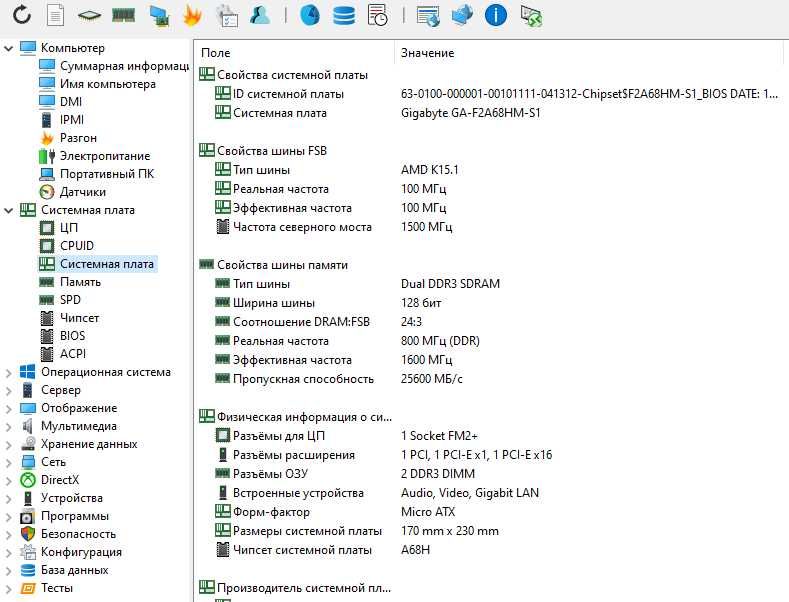Click the memory module toolbar icon

coord(123,15)
